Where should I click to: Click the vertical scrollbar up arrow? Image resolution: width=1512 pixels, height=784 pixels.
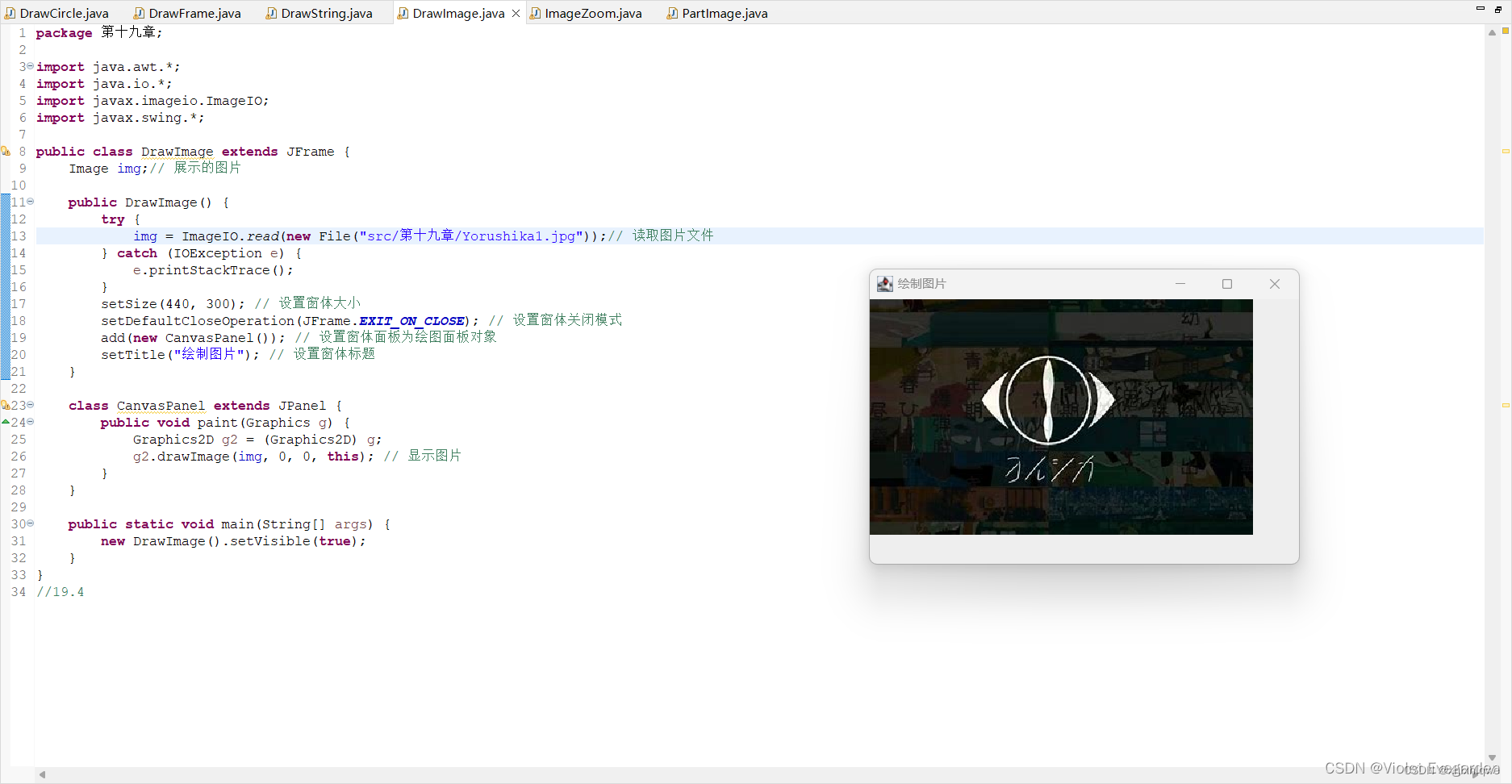(1492, 33)
